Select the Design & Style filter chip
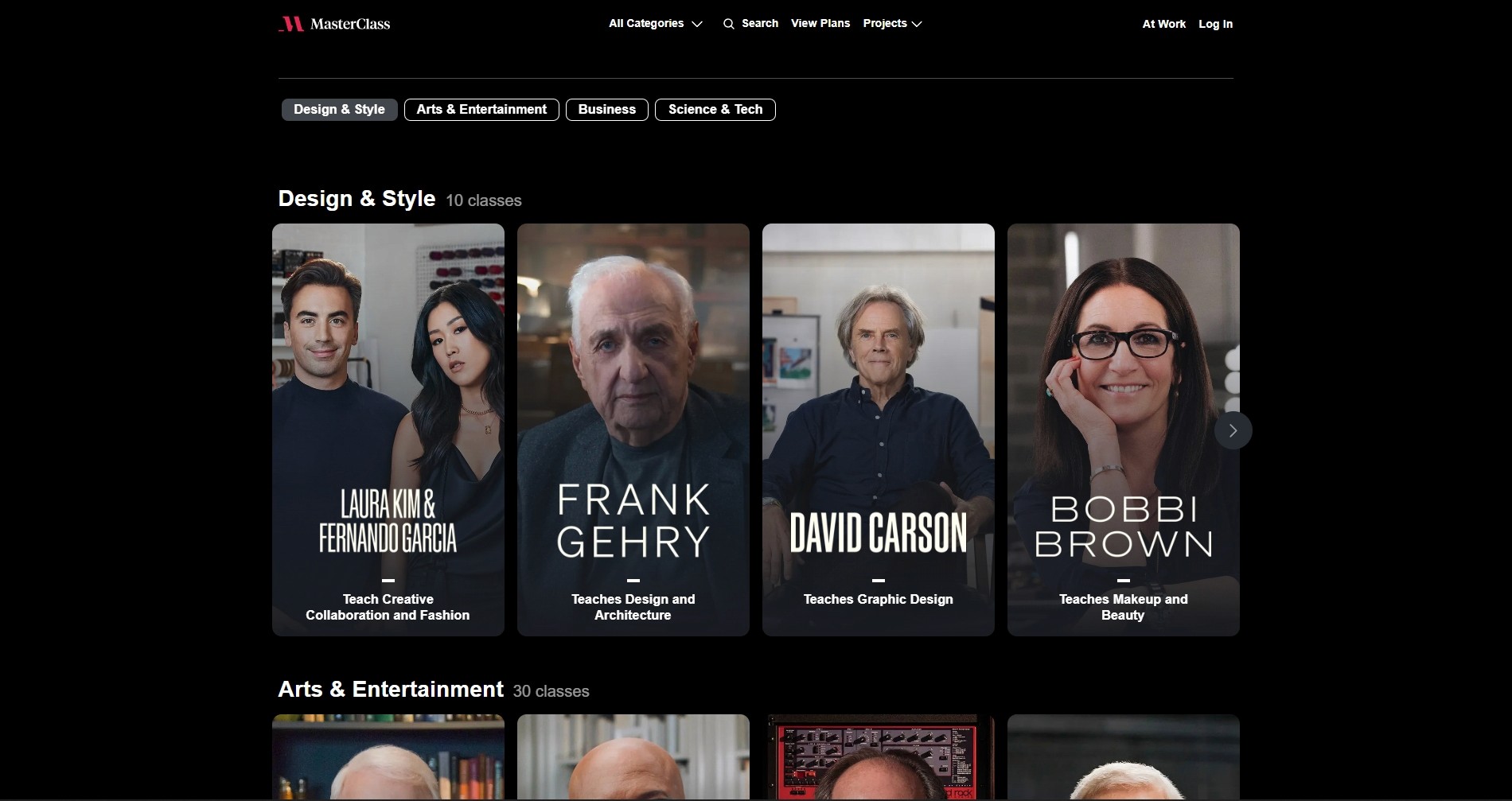This screenshot has height=801, width=1512. tap(339, 110)
